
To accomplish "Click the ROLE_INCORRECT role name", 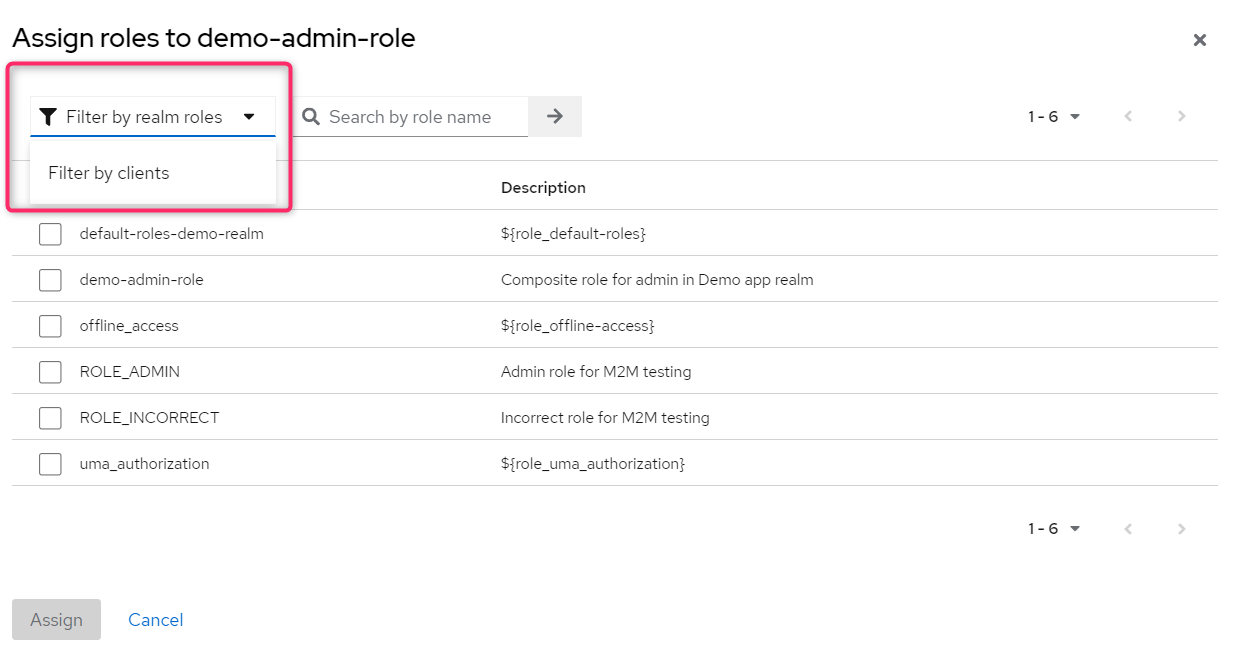I will point(150,418).
